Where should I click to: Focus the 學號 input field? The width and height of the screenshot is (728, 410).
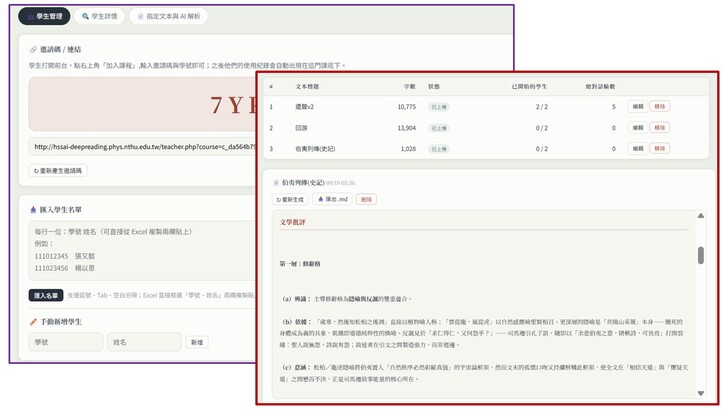(65, 342)
